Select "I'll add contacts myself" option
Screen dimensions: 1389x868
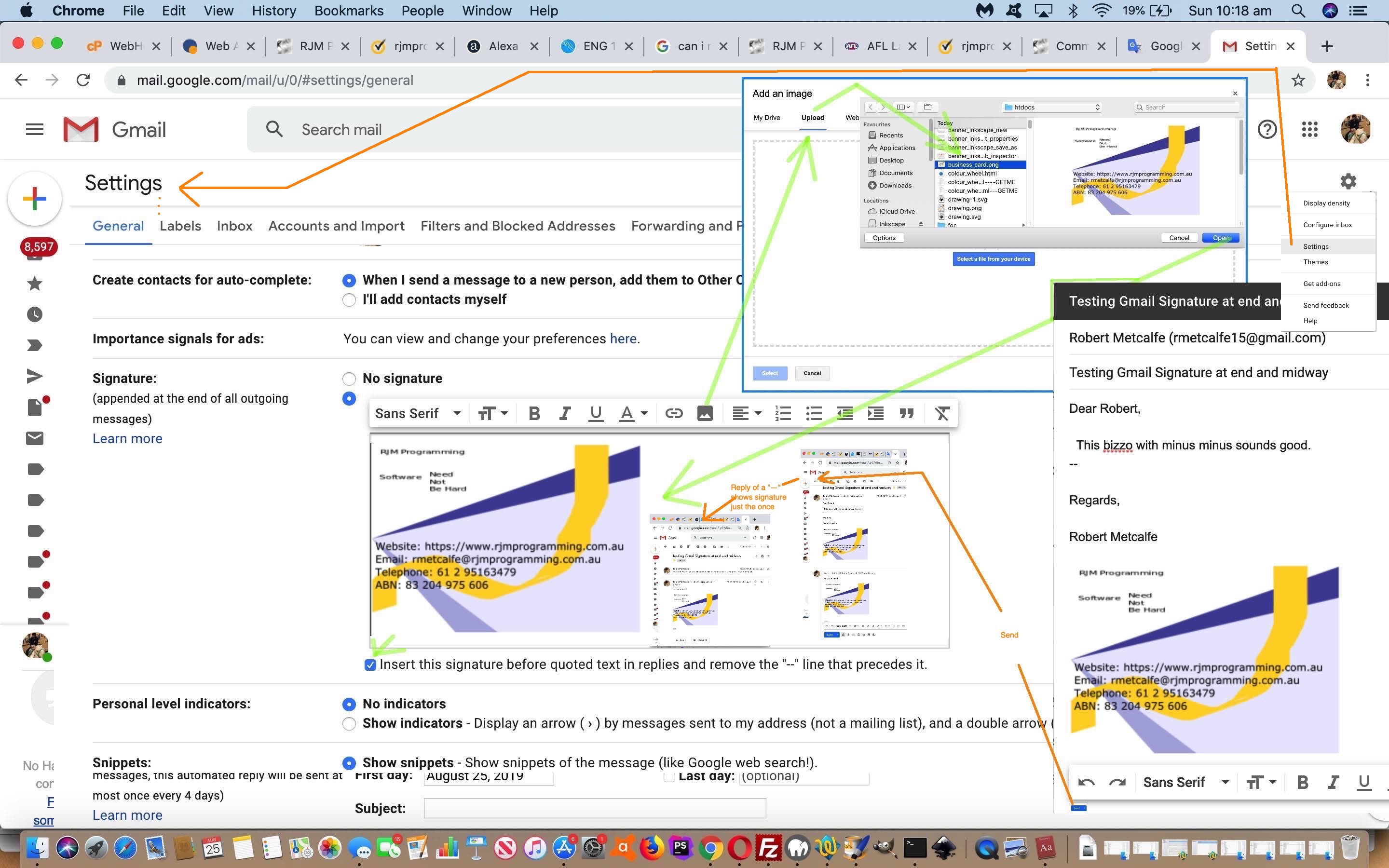[x=348, y=299]
